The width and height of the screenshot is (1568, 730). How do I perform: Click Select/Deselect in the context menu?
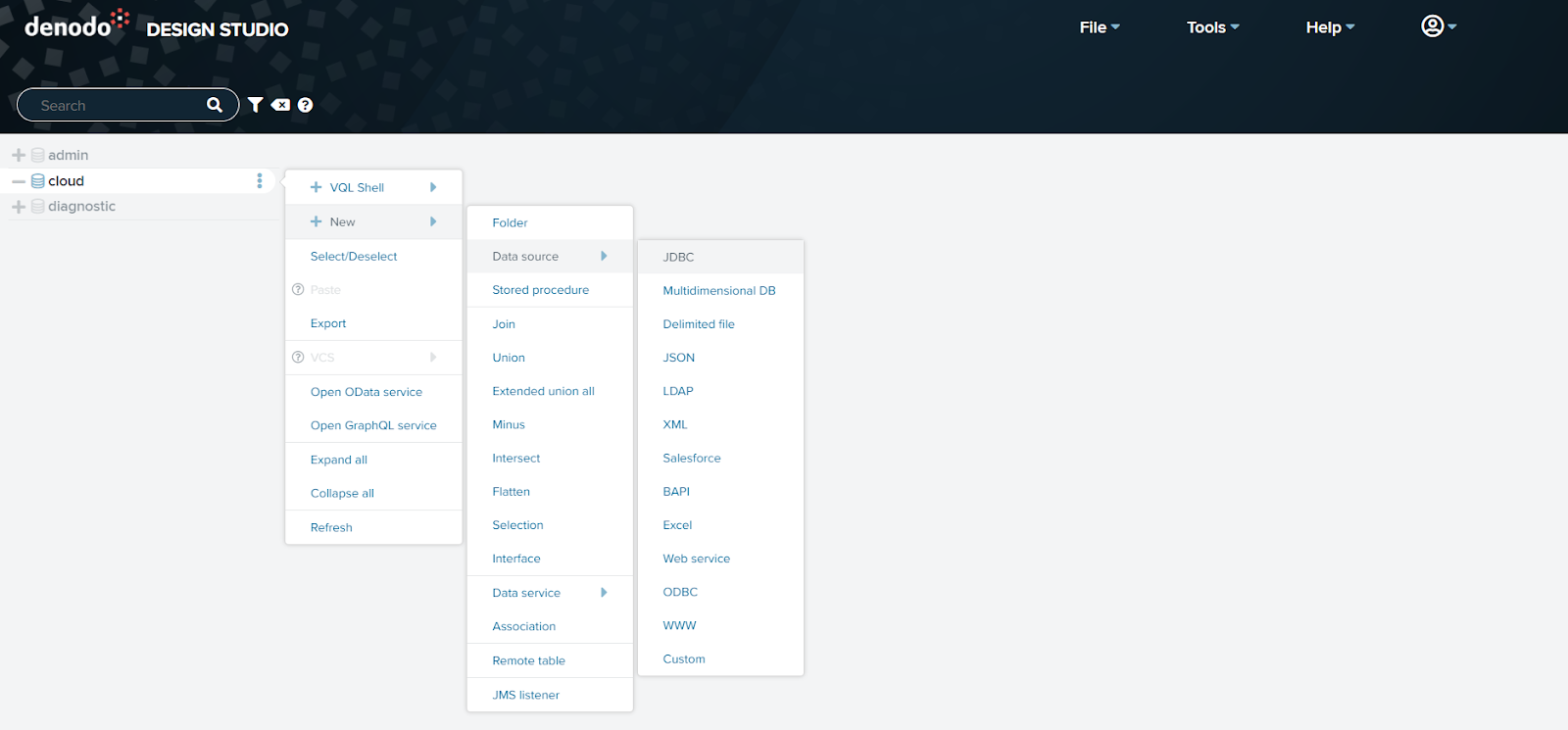click(x=373, y=257)
